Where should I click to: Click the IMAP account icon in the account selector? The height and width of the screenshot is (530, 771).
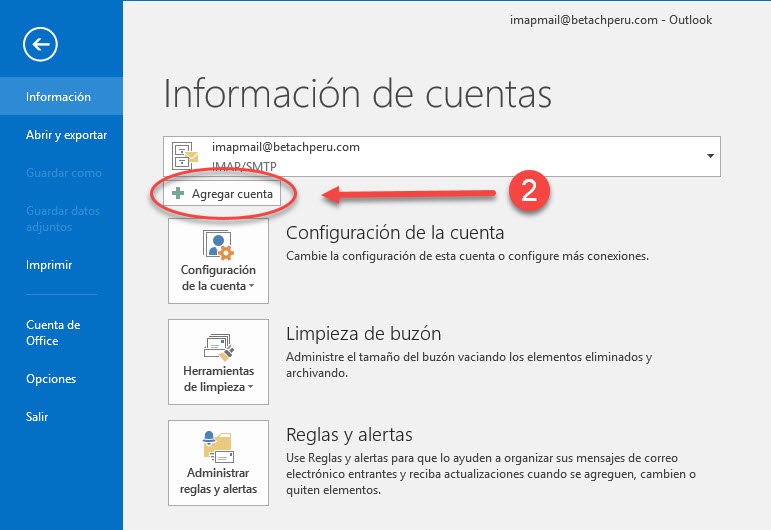[187, 153]
